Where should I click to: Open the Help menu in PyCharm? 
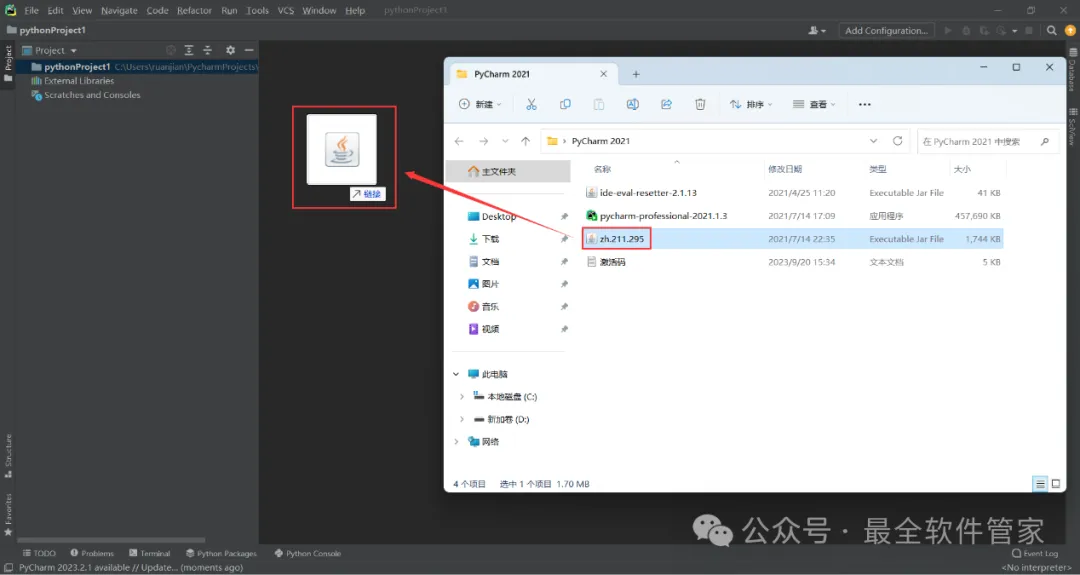pos(355,10)
